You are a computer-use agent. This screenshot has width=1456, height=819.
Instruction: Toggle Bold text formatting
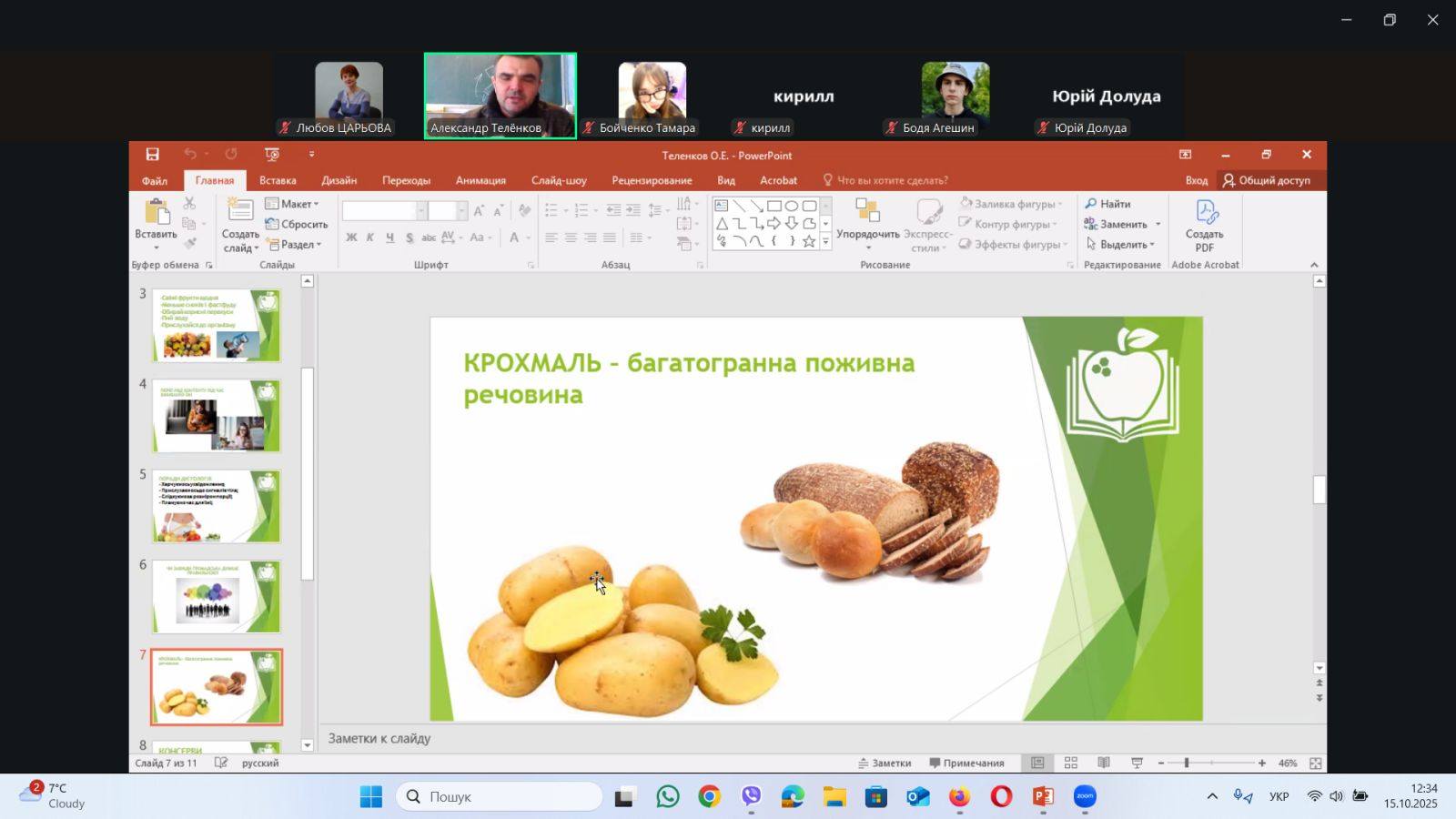point(351,238)
